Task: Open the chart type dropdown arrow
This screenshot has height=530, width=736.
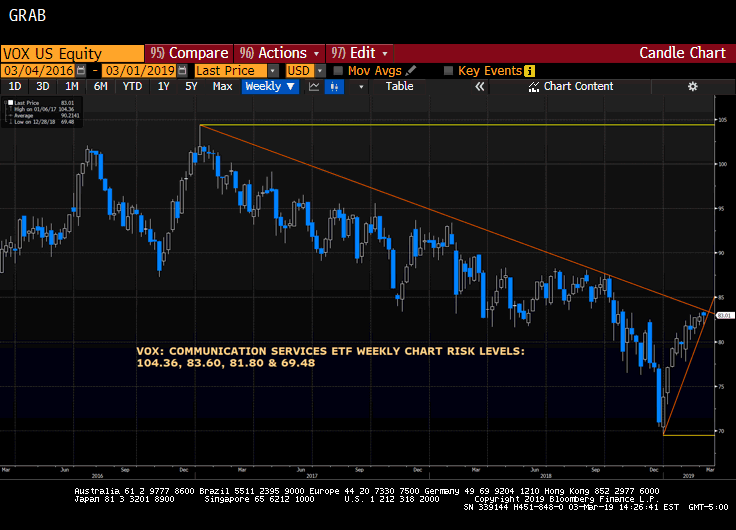Action: click(x=360, y=87)
